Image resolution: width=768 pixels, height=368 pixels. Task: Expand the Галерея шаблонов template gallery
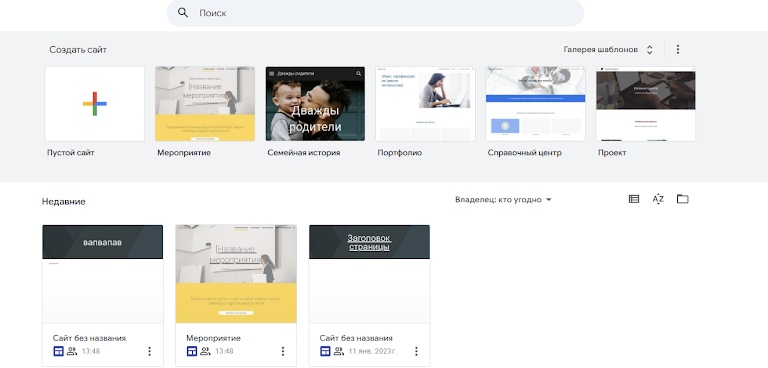608,49
